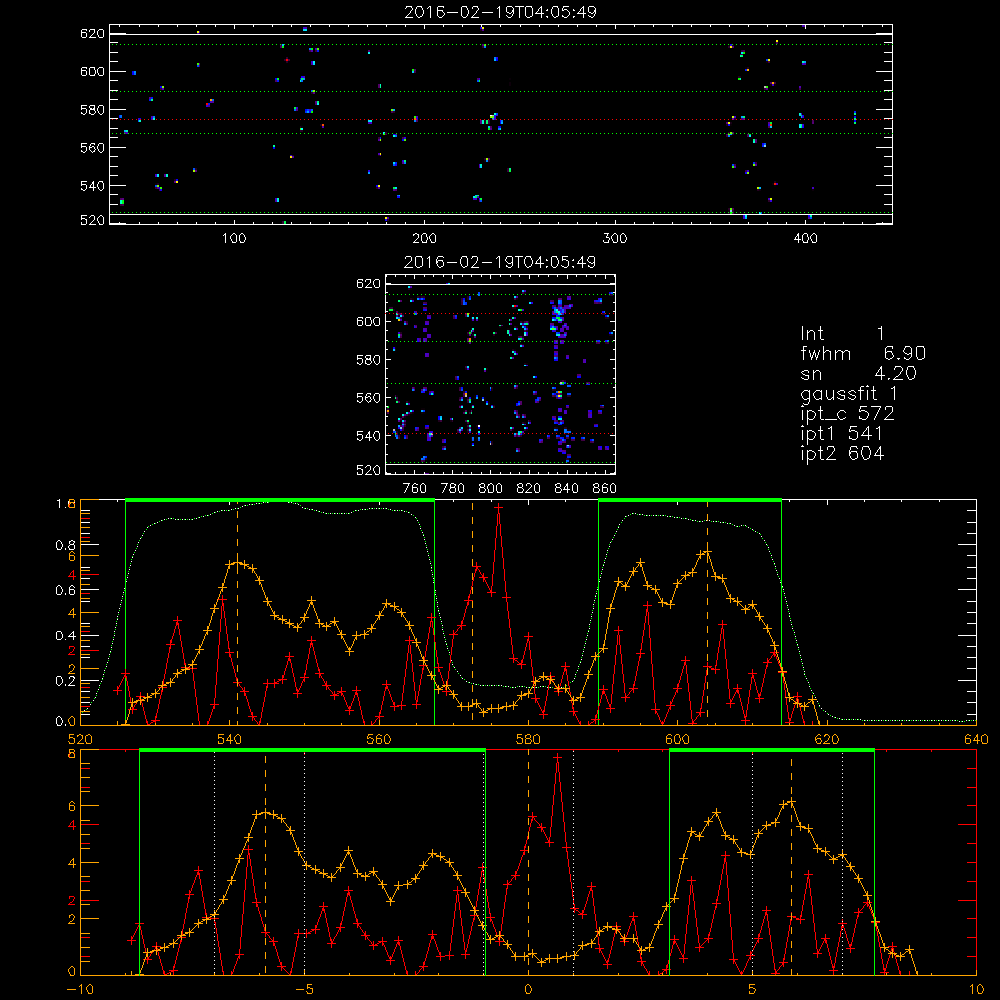
Task: Click the left green bar atop the upper profile plot
Action: pyautogui.click(x=280, y=500)
